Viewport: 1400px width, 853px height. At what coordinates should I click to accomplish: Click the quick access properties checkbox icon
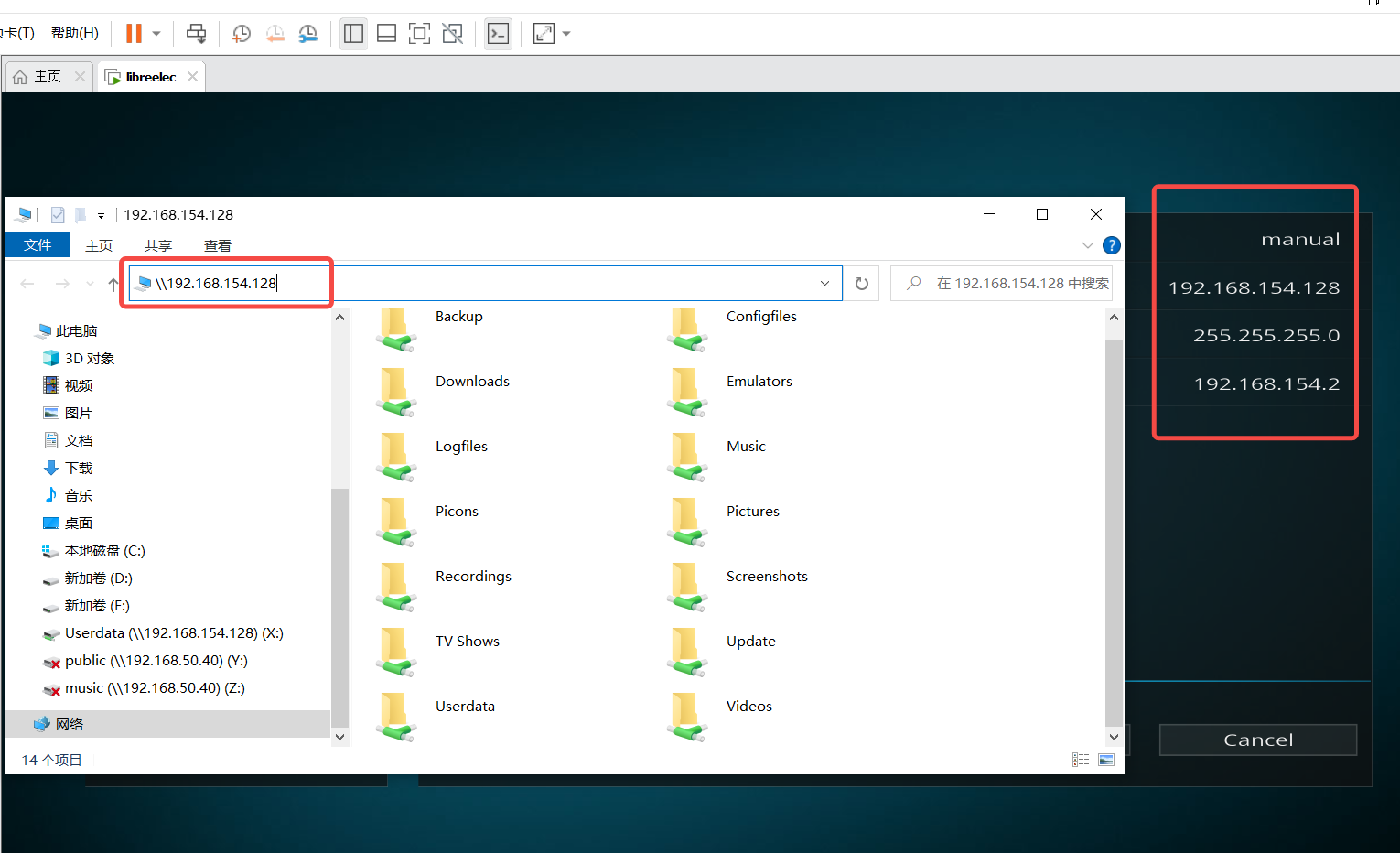tap(58, 215)
